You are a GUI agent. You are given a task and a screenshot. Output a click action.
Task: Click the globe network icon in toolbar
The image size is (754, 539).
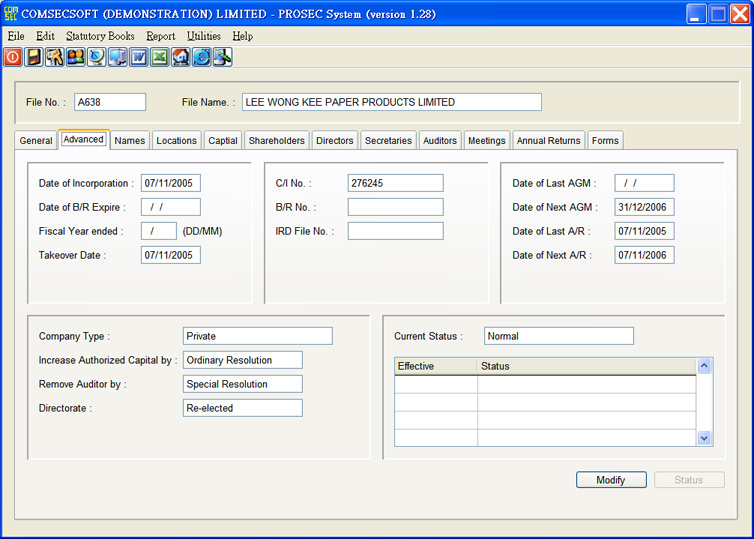[97, 57]
